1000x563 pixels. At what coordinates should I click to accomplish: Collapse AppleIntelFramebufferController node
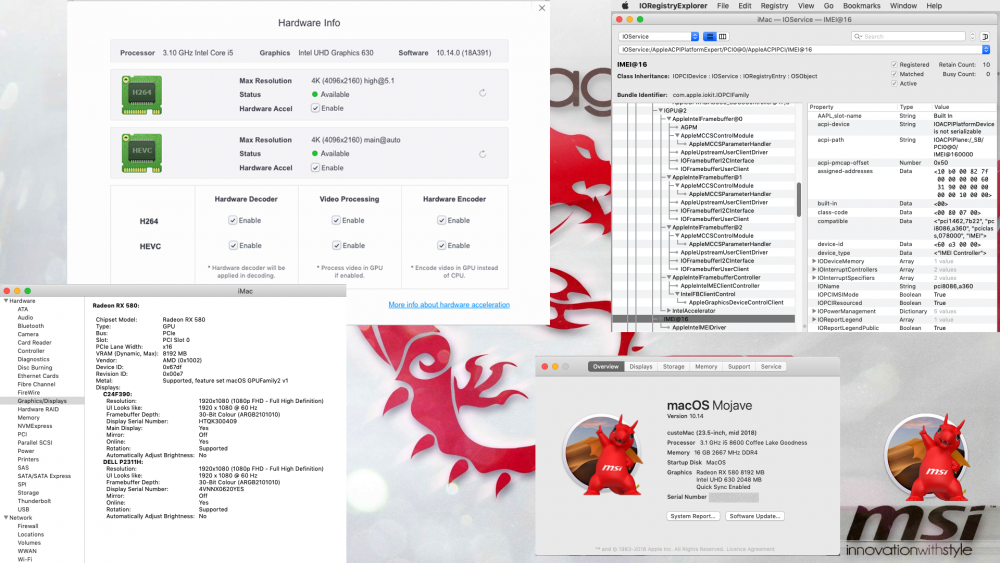(x=669, y=277)
